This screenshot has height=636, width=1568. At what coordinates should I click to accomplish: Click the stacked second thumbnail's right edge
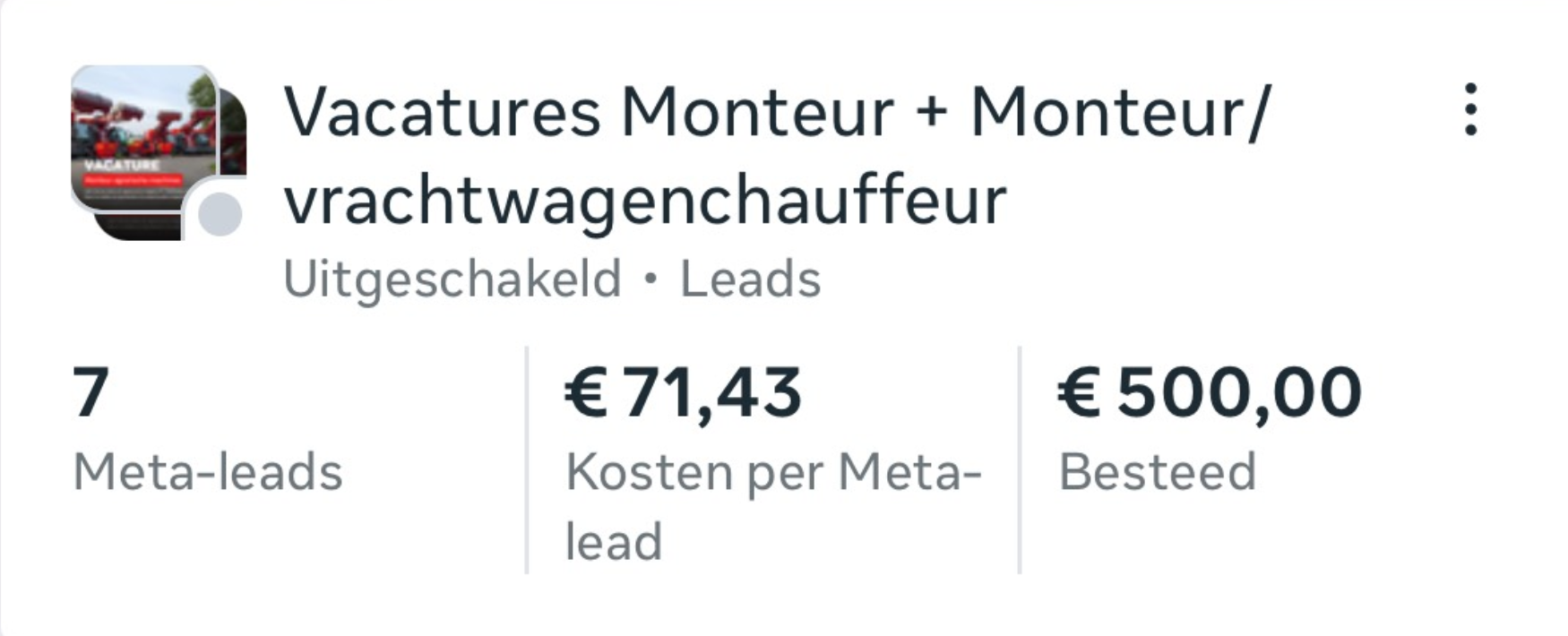click(x=238, y=134)
